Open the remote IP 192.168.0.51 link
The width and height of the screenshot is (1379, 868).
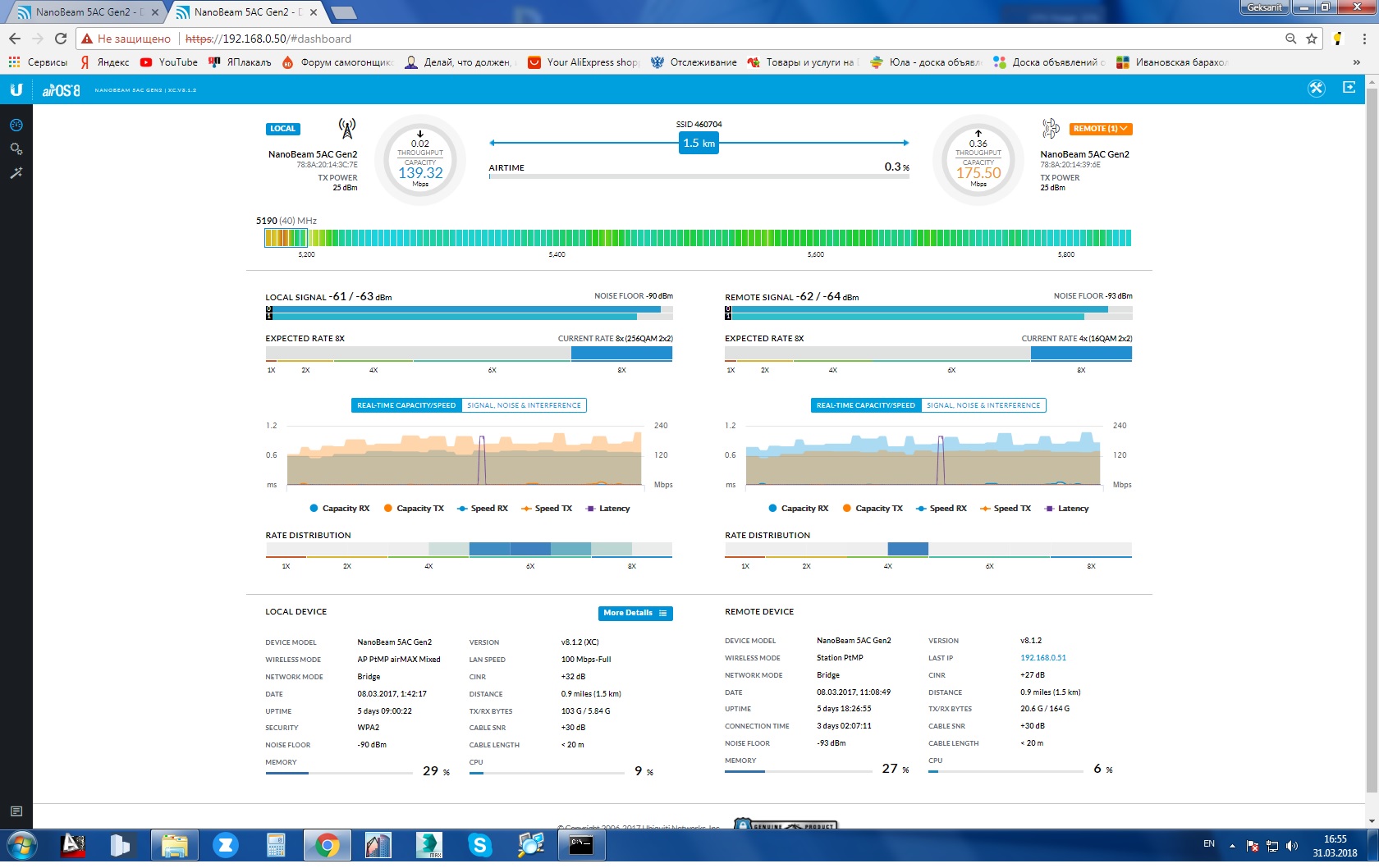point(1043,658)
